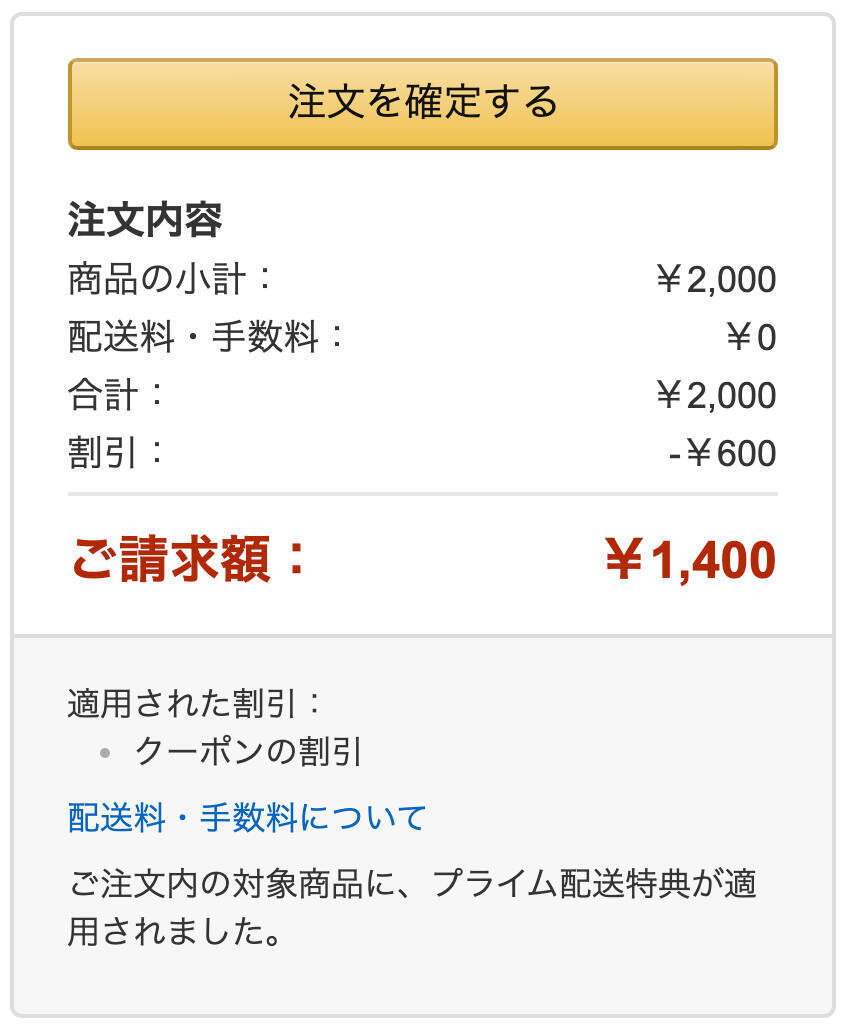The height and width of the screenshot is (1034, 846).
Task: Click the 用されました text line
Action: coord(173,933)
